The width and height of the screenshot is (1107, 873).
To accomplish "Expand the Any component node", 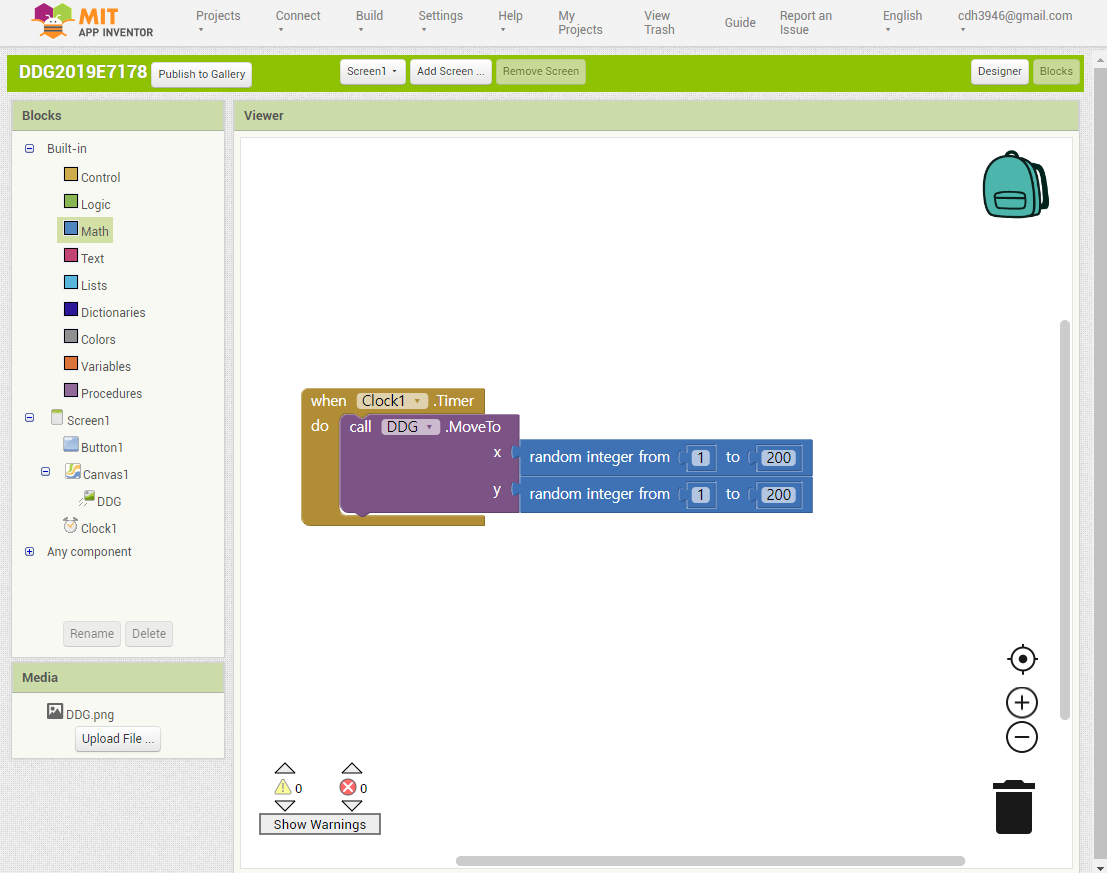I will tap(30, 552).
